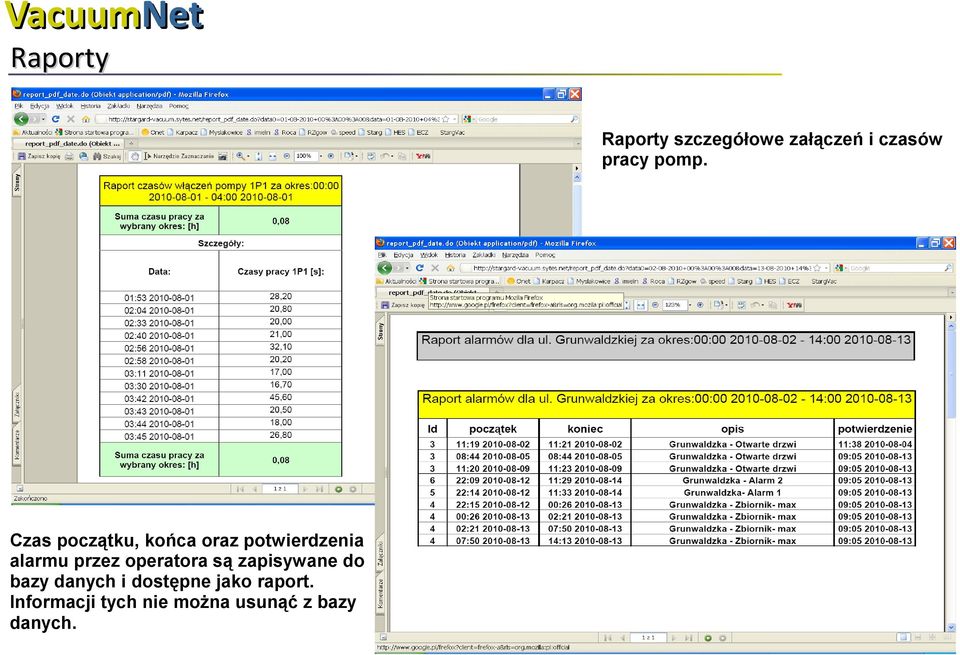
Task: Open StargVac bookmark in right window
Action: [x=823, y=281]
